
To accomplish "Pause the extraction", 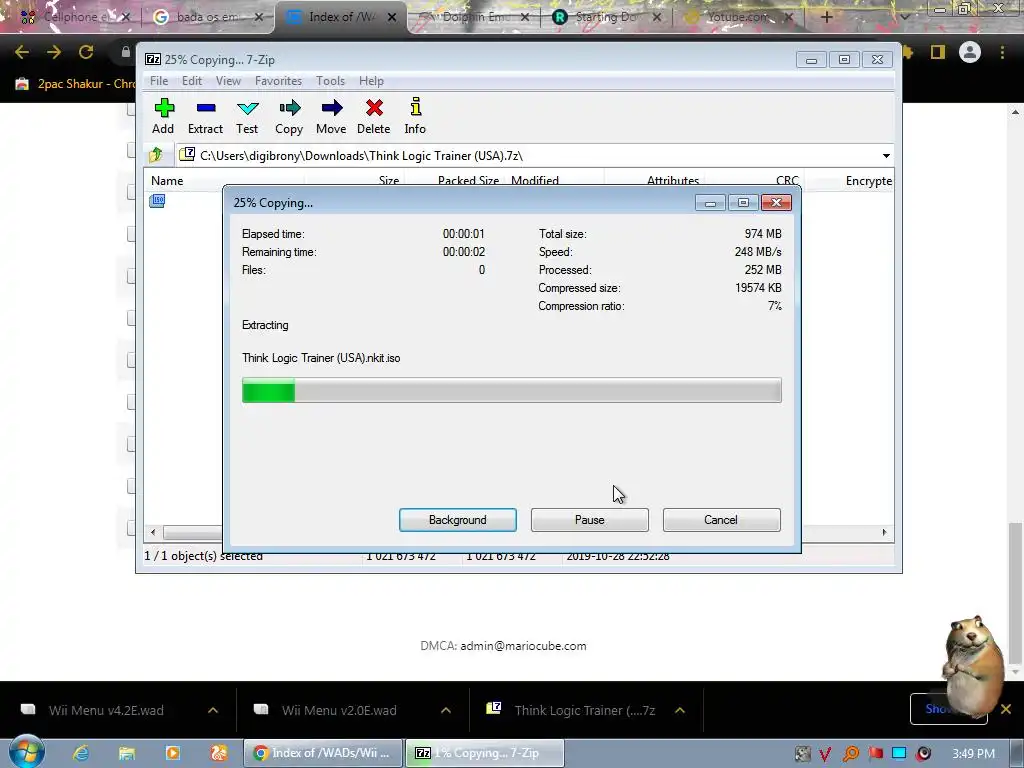I will point(590,520).
